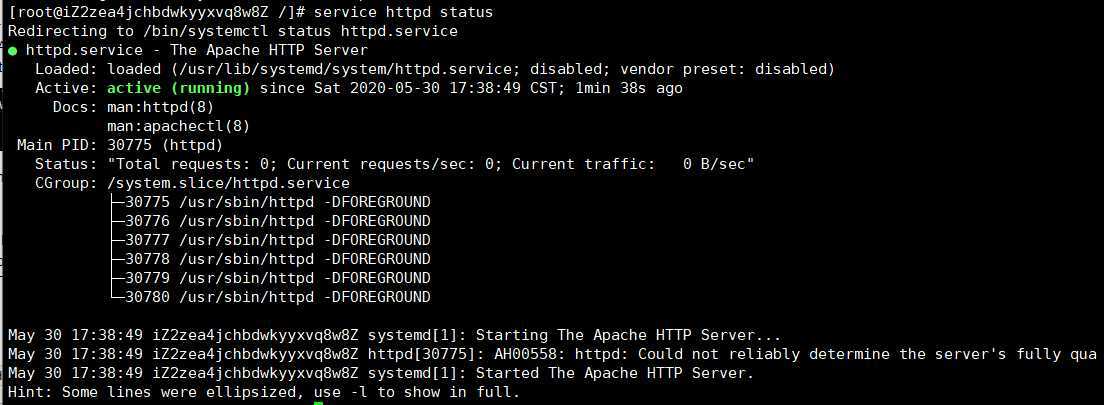
Task: Click CGroup path /system.slice/httpd.service
Action: (x=228, y=183)
